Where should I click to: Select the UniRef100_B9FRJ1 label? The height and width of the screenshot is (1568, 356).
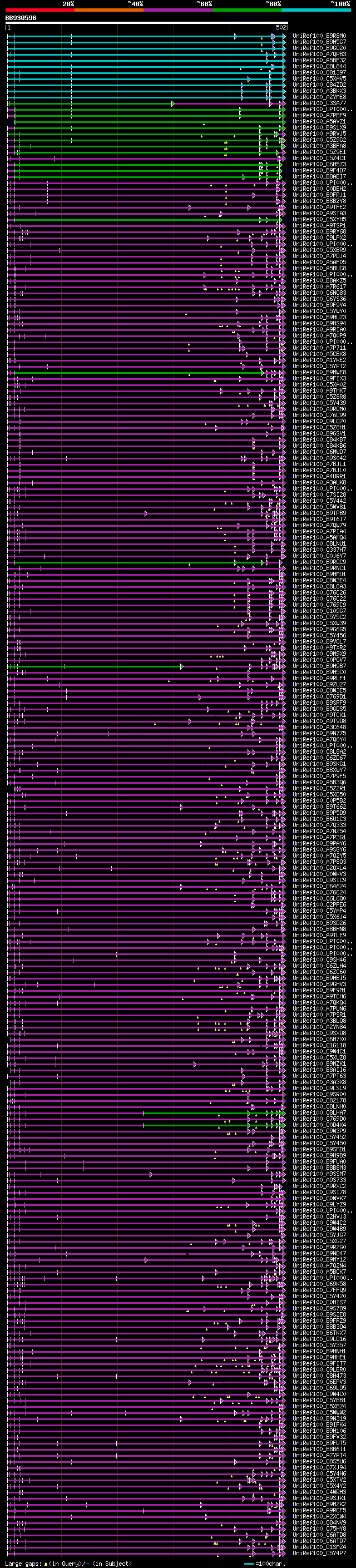click(319, 195)
